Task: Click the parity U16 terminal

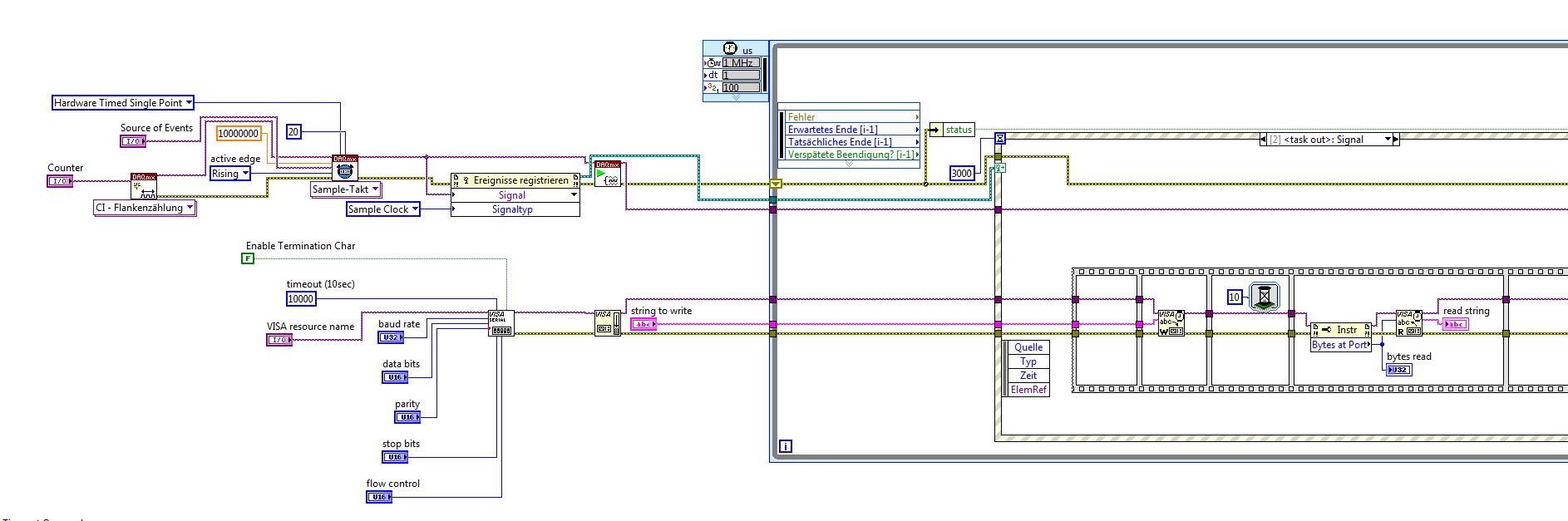Action: [x=407, y=417]
